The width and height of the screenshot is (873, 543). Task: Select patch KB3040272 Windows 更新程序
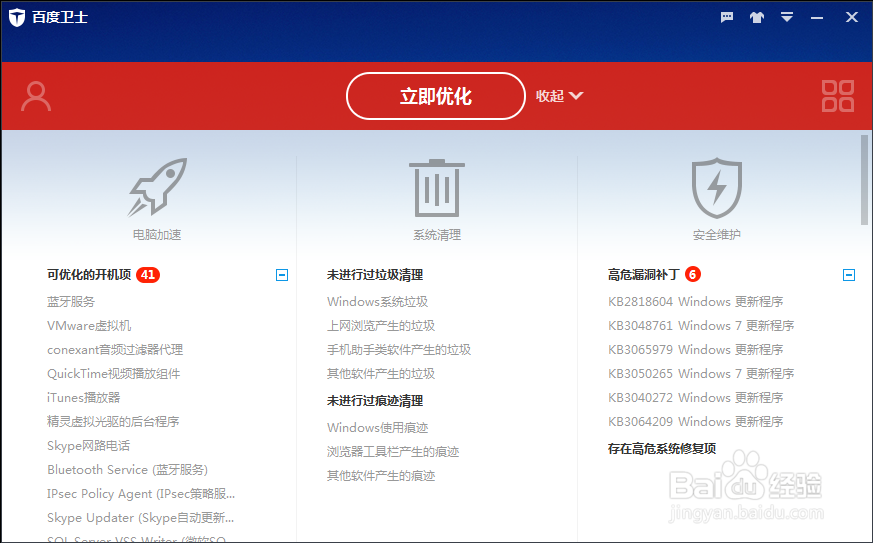point(695,398)
